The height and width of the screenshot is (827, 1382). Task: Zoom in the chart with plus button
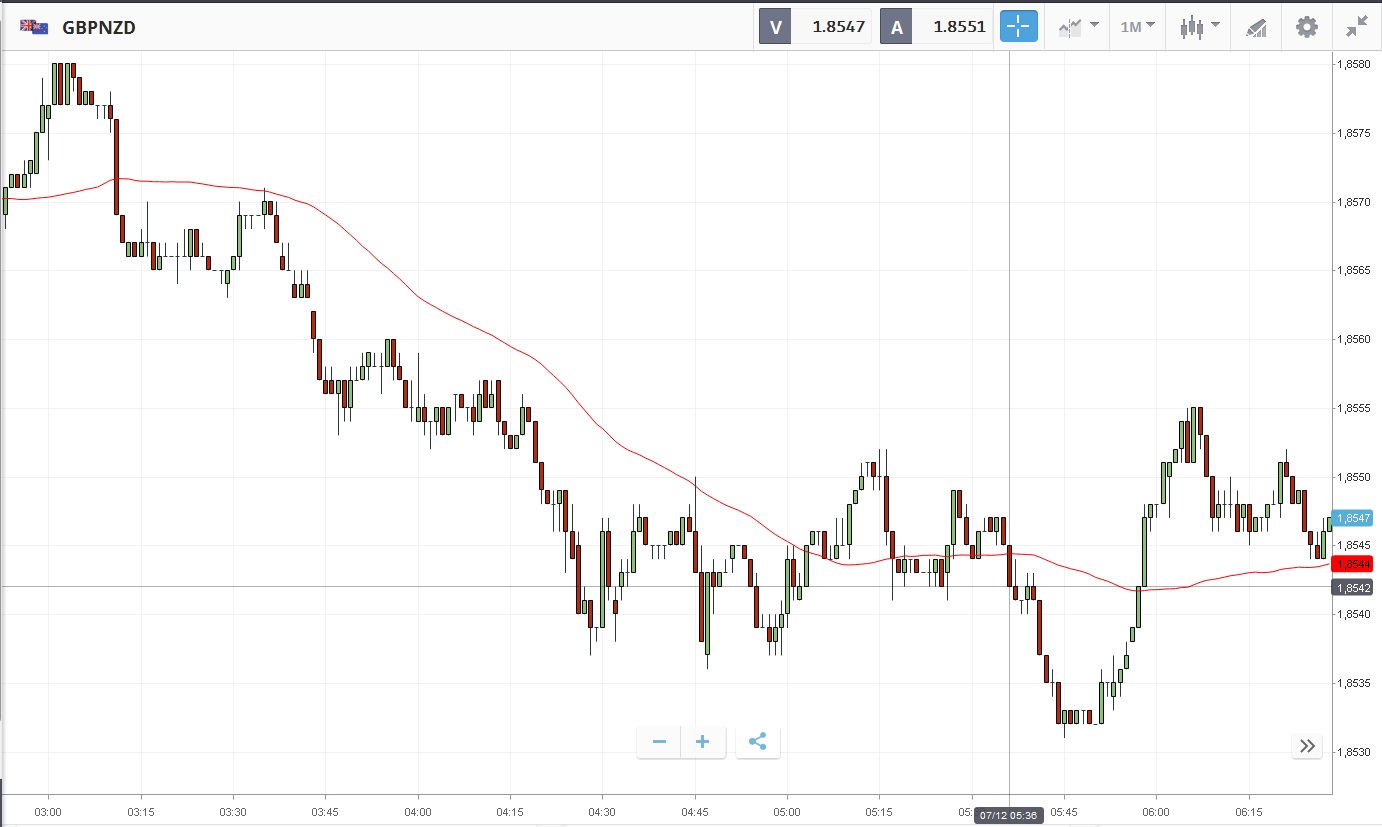[703, 742]
